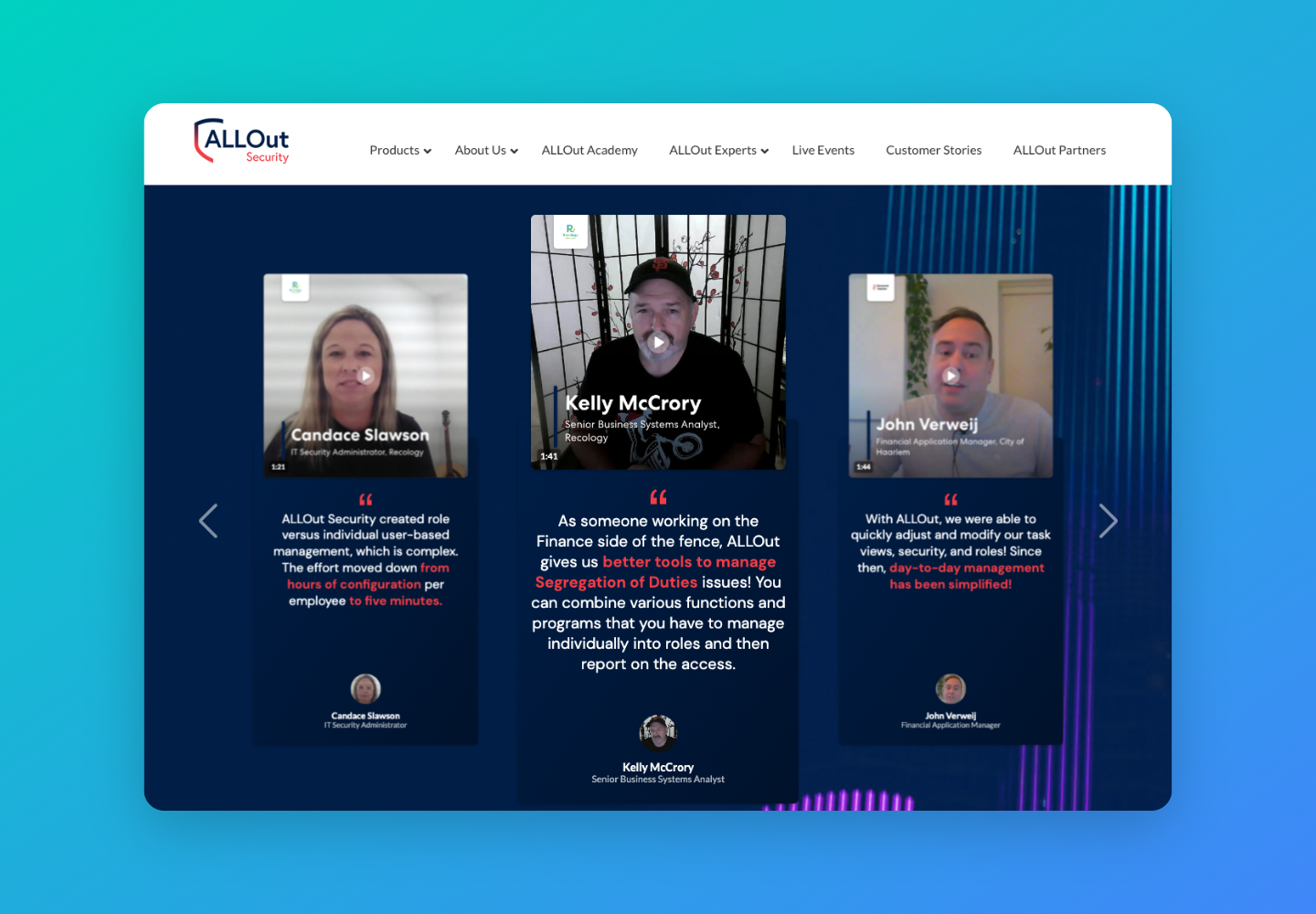Click the 1:21 duration on Candace's video
This screenshot has width=1316, height=914.
click(x=279, y=467)
